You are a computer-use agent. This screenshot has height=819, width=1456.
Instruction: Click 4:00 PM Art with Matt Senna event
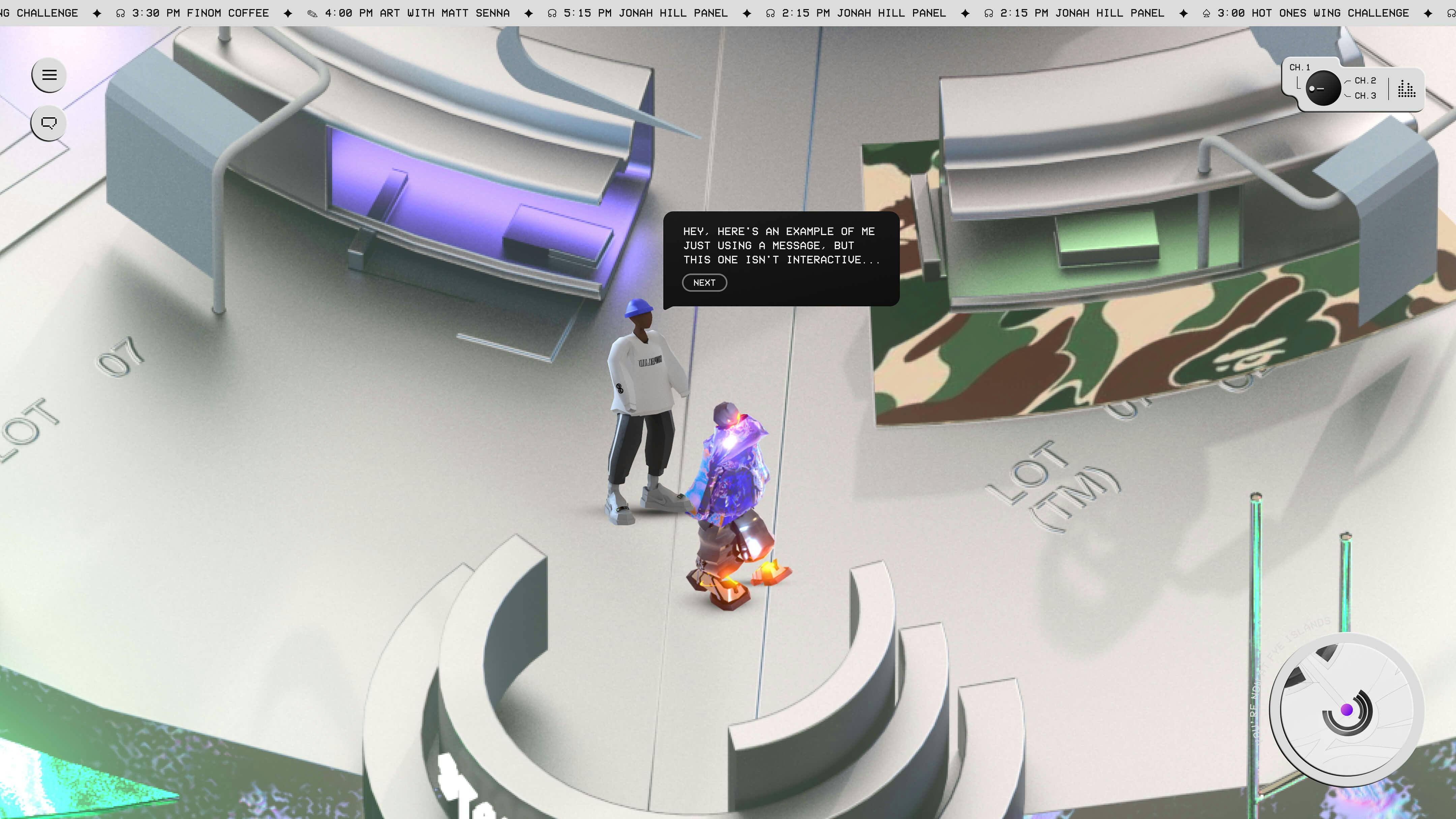[x=417, y=13]
